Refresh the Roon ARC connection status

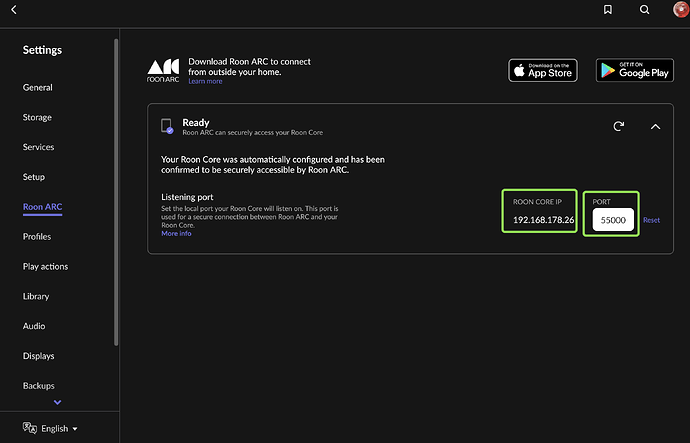click(x=619, y=126)
